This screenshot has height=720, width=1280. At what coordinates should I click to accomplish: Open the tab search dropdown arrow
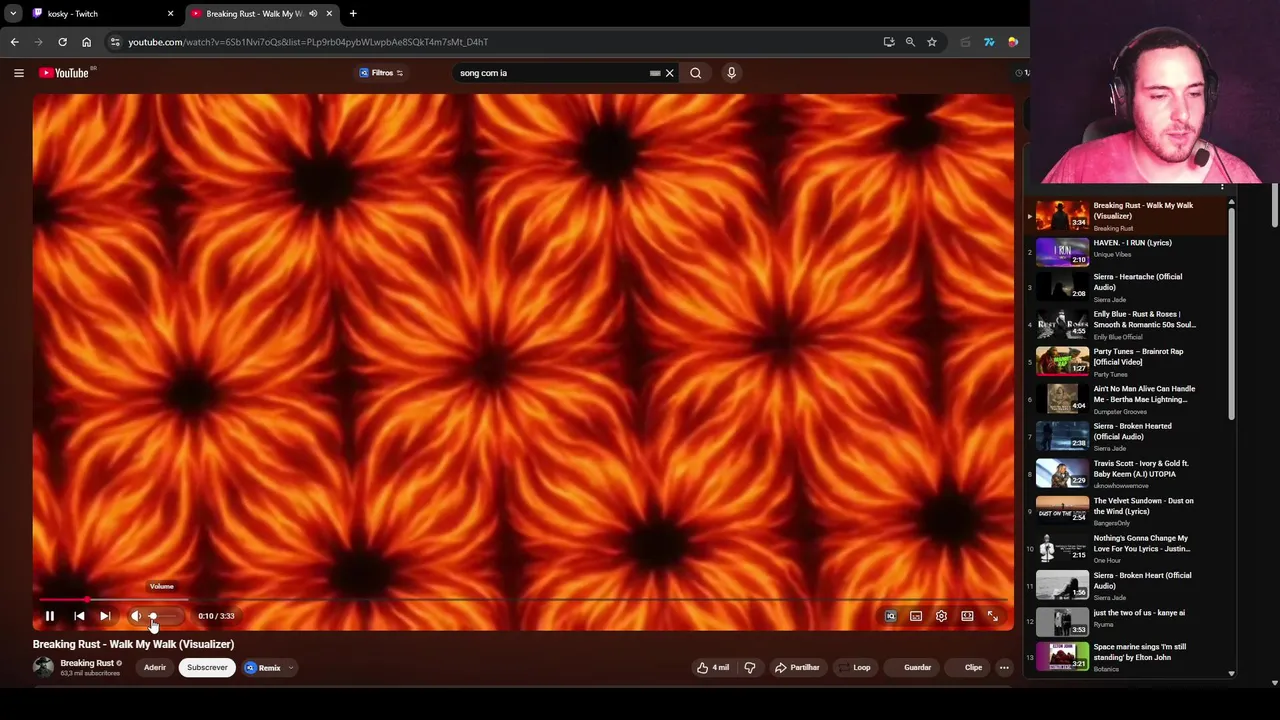click(13, 14)
